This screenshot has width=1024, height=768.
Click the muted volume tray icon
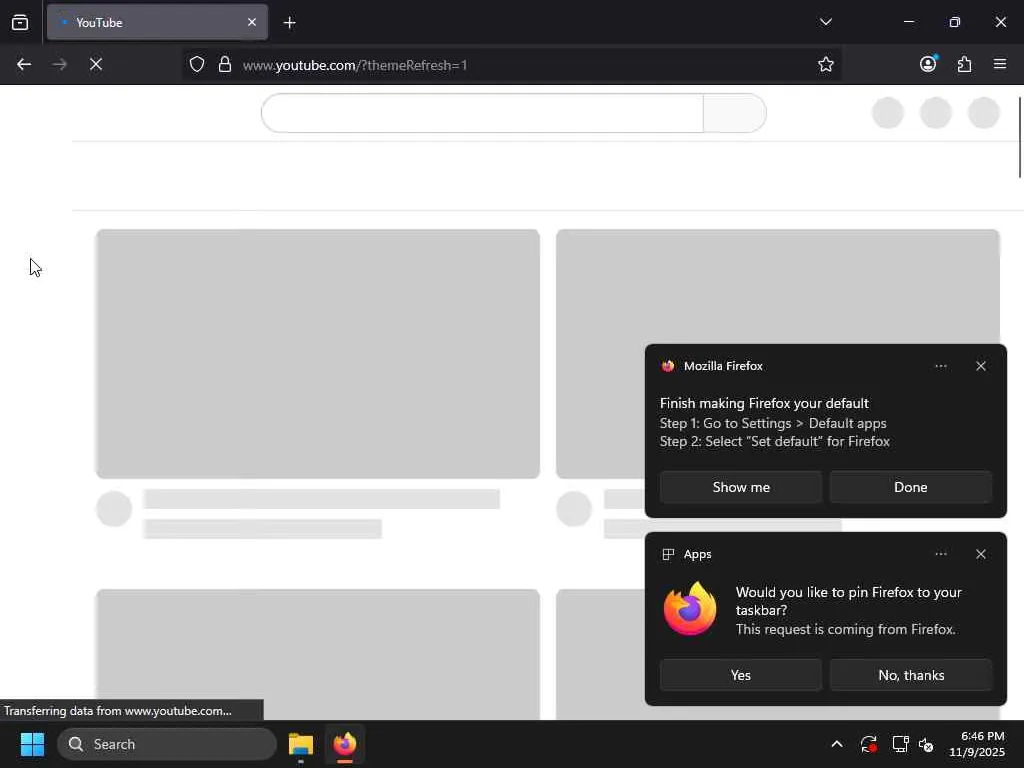click(926, 744)
